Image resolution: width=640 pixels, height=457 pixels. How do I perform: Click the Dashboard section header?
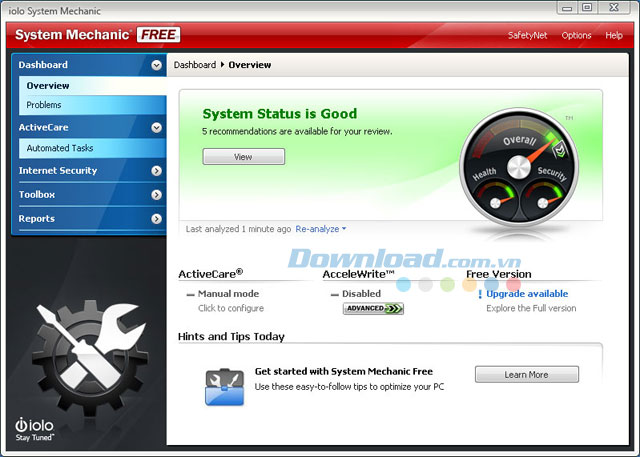pyautogui.click(x=89, y=65)
